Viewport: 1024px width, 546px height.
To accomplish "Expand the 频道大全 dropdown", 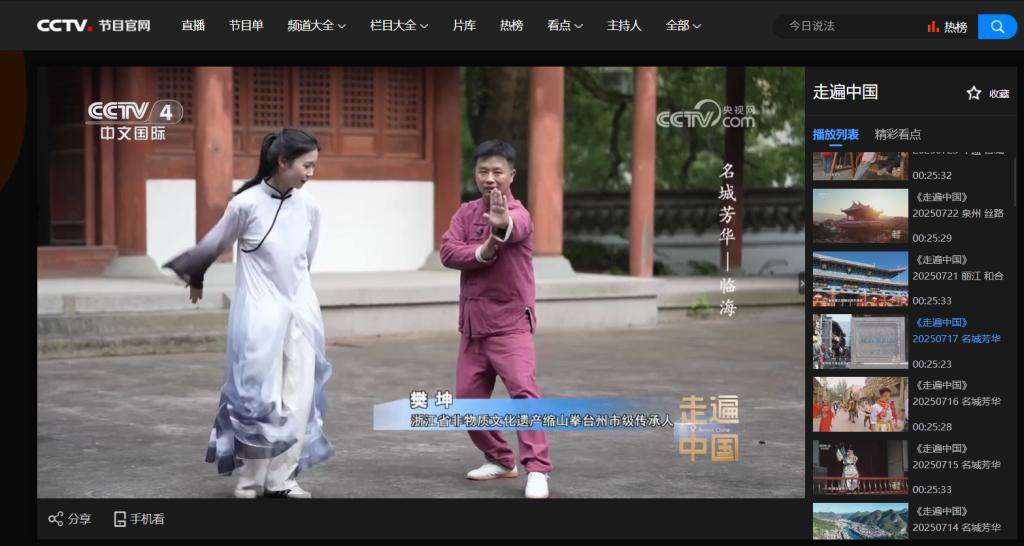I will [x=316, y=26].
